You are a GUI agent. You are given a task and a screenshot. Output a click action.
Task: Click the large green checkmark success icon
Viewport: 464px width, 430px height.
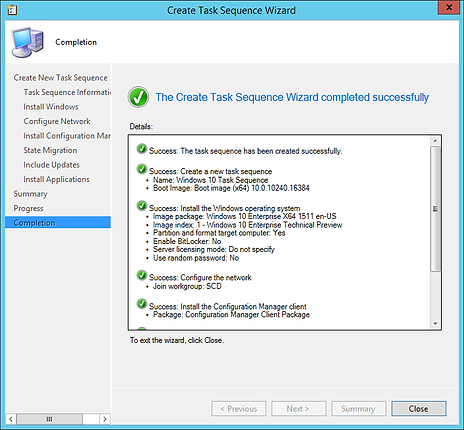pos(138,97)
